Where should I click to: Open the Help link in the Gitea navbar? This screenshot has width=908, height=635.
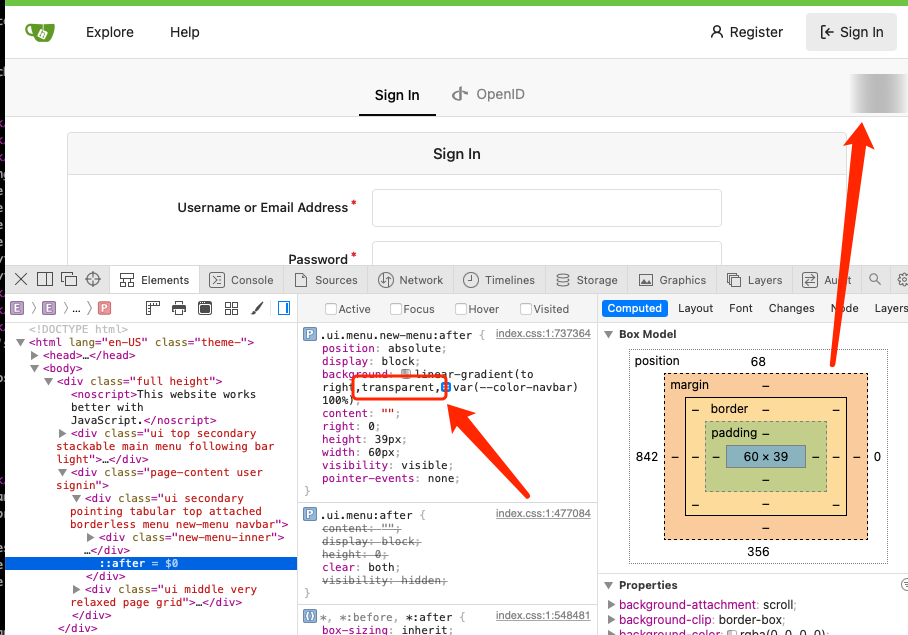[x=185, y=32]
